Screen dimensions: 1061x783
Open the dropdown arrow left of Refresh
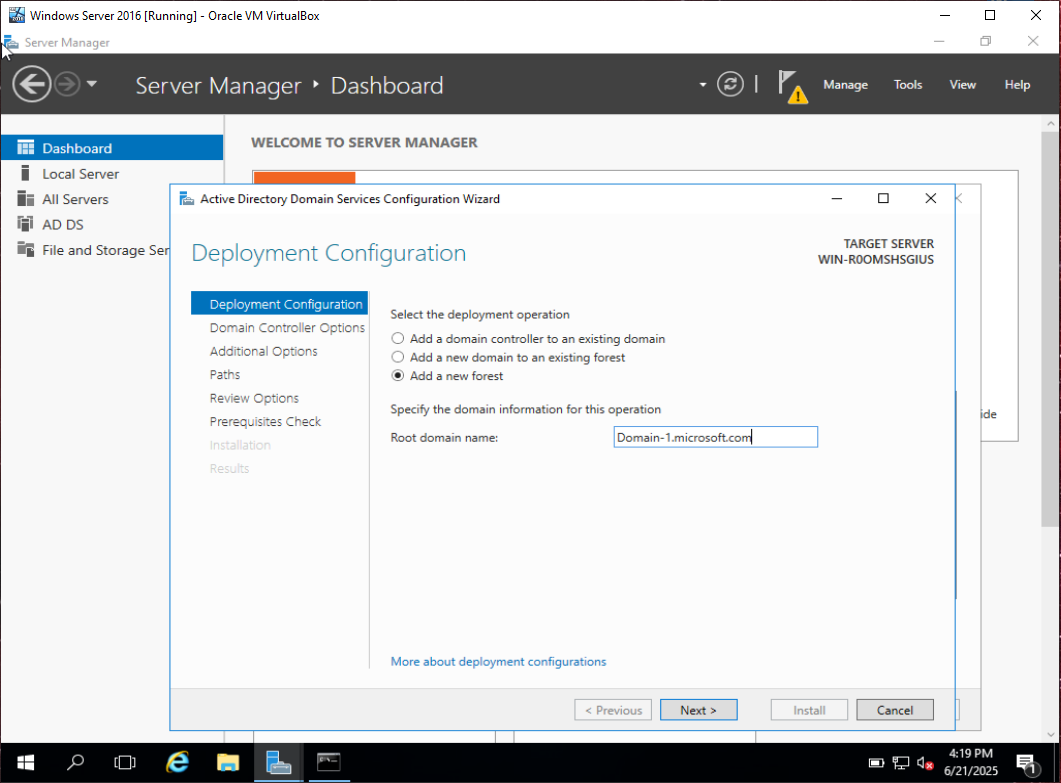coord(703,85)
